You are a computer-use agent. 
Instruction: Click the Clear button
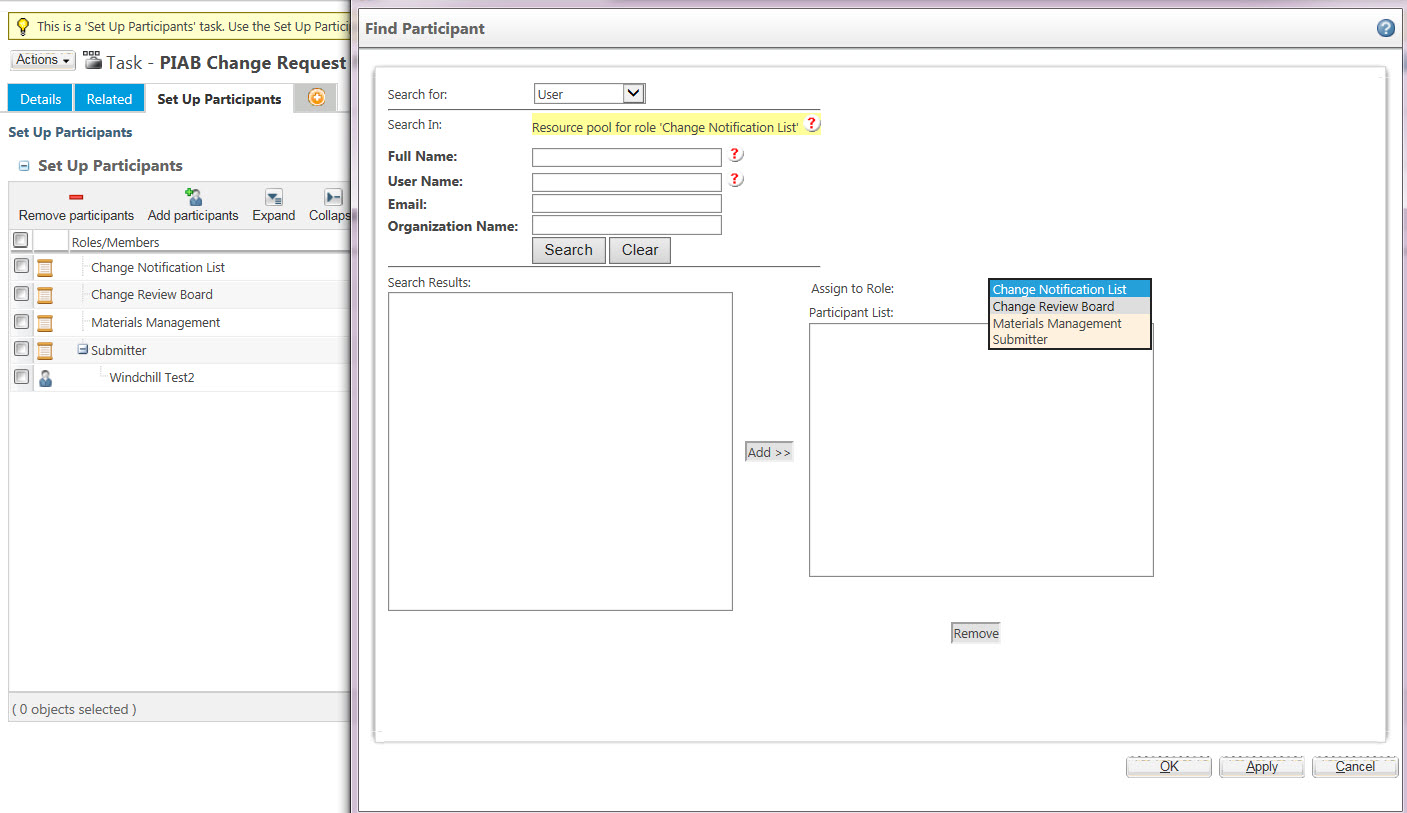(640, 250)
